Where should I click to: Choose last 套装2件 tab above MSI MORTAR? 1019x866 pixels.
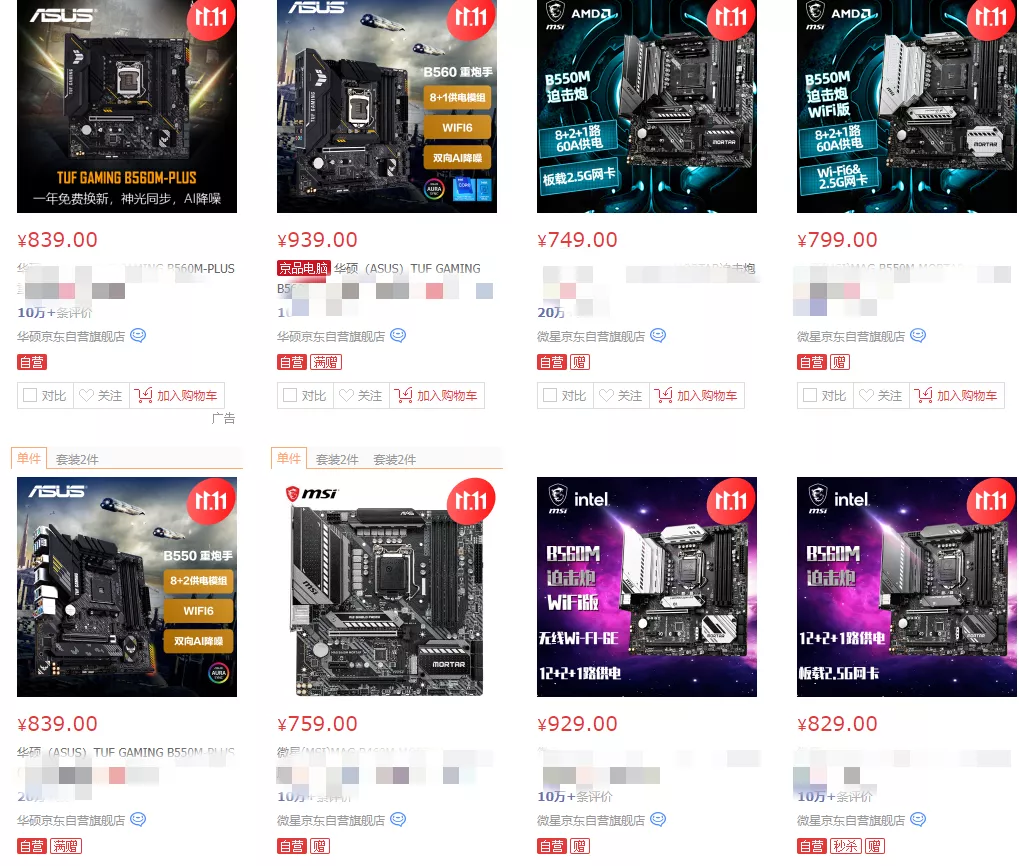click(394, 459)
